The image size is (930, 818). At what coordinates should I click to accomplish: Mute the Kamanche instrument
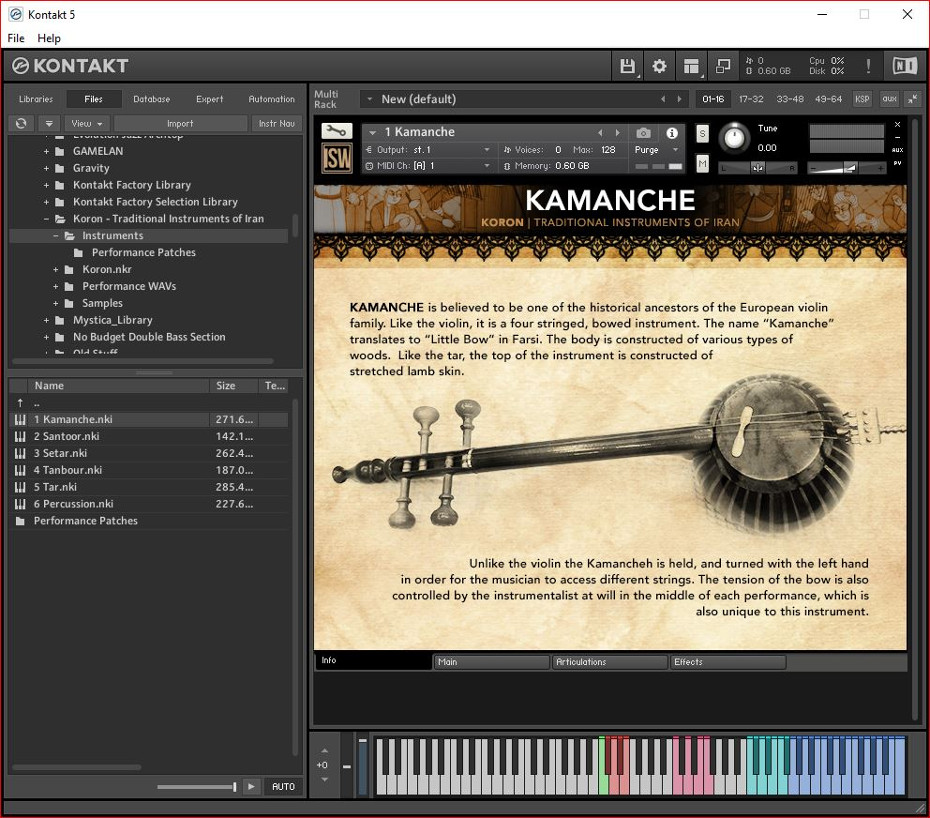(702, 163)
